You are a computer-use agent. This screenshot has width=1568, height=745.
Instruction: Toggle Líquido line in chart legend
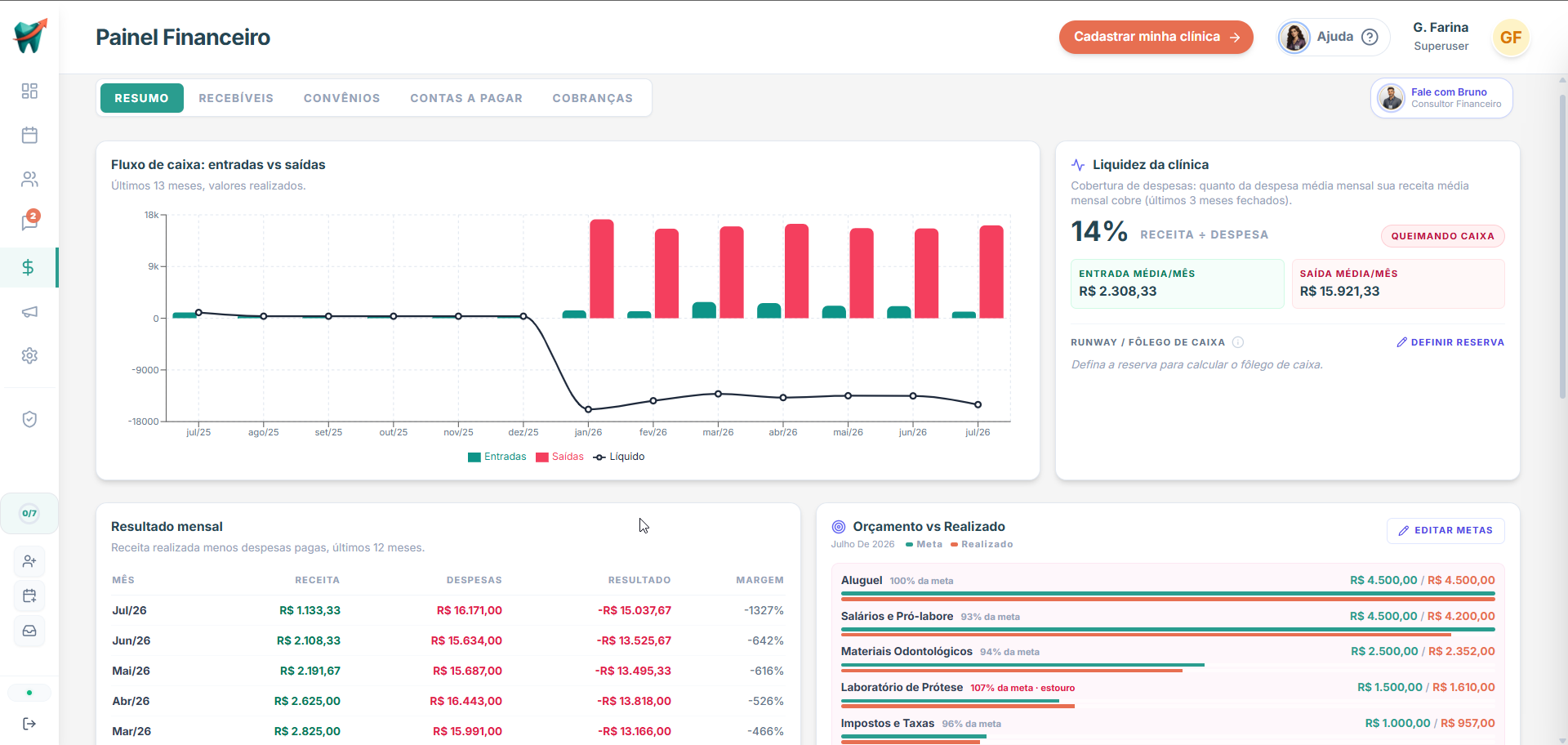pyautogui.click(x=619, y=457)
